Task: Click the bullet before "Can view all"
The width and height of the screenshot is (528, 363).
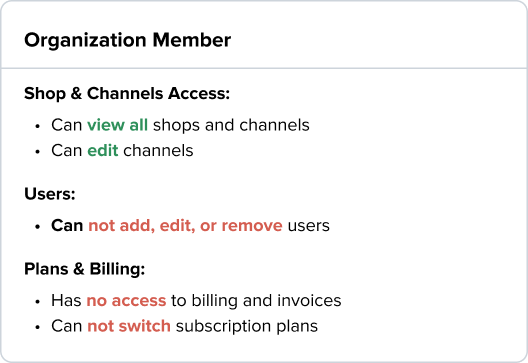Action: pos(37,127)
